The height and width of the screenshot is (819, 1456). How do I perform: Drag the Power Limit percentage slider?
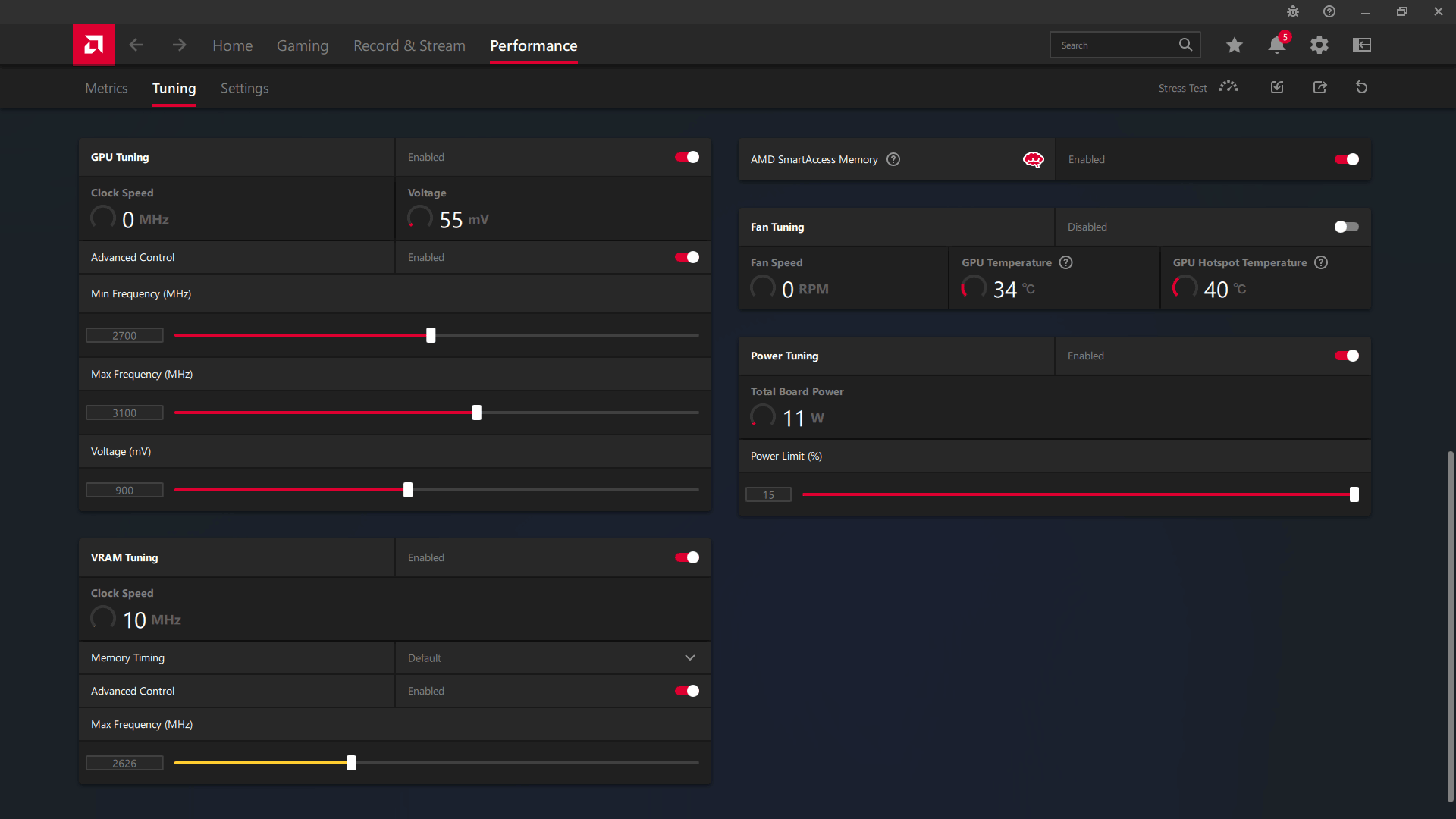(1354, 494)
